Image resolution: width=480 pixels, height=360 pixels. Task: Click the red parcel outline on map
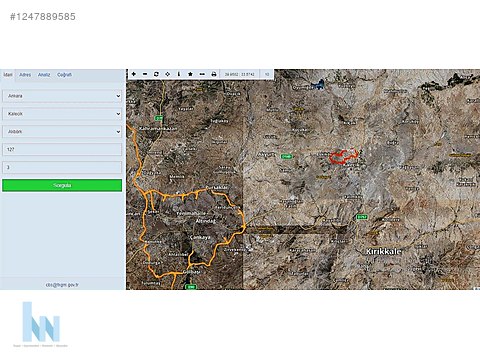coord(344,157)
